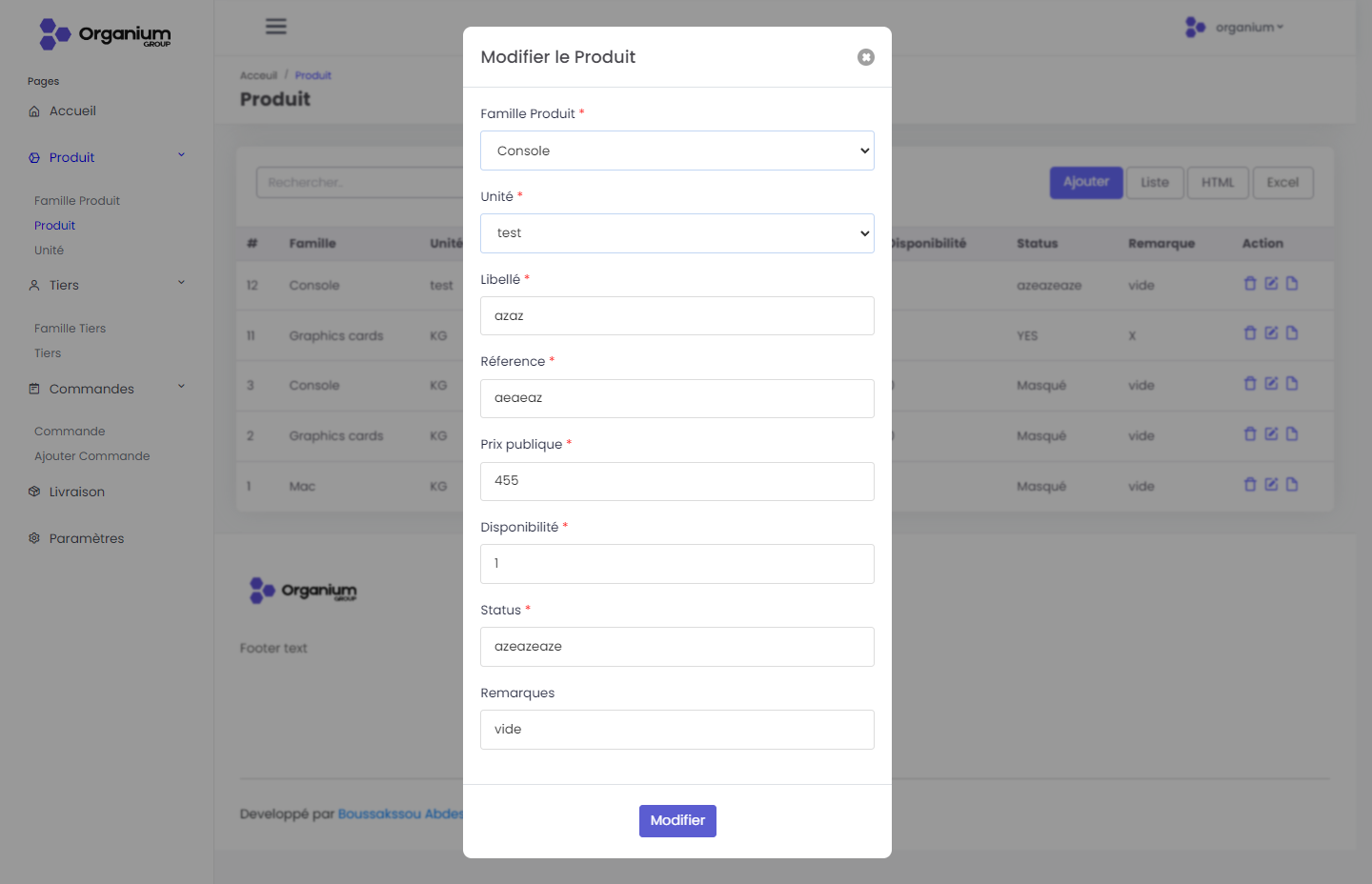Screen dimensions: 1372x884
Task: Close the Modifier le Produit dialog
Action: pos(865,57)
